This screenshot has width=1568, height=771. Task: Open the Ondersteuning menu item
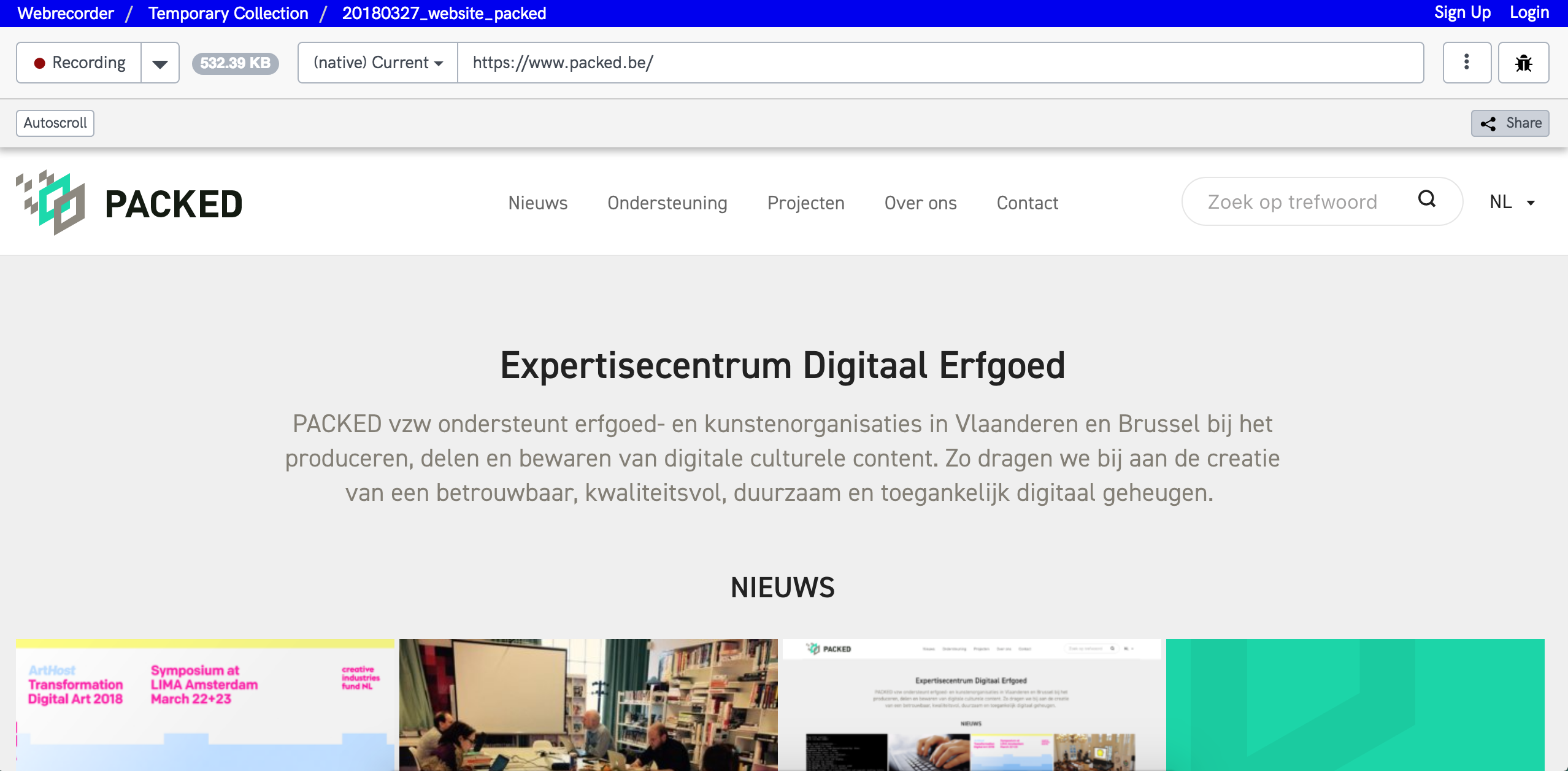pyautogui.click(x=667, y=203)
